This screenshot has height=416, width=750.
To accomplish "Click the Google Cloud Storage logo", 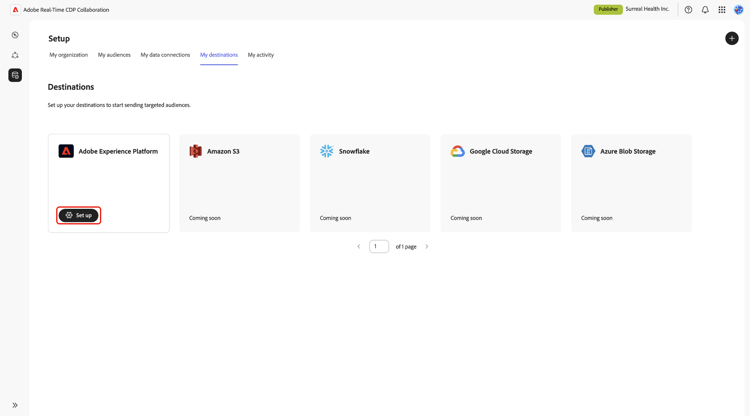I will click(457, 151).
